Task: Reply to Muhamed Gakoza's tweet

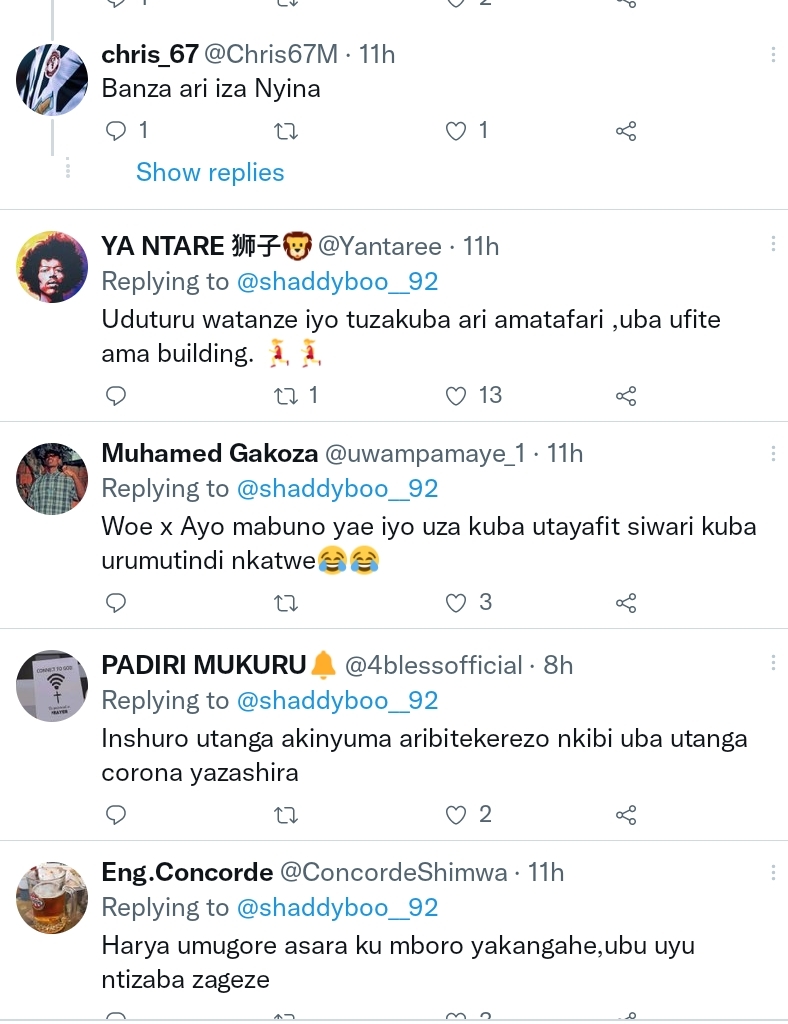Action: [117, 603]
